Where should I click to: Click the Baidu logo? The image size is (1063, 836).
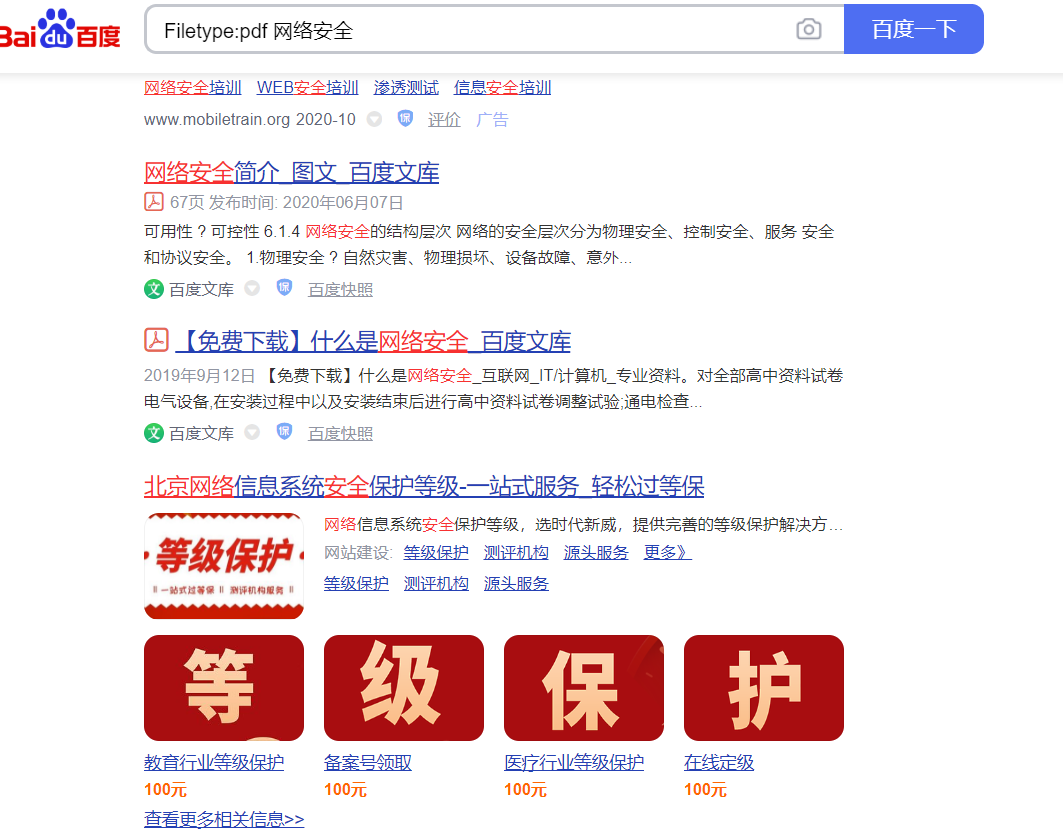(x=60, y=29)
